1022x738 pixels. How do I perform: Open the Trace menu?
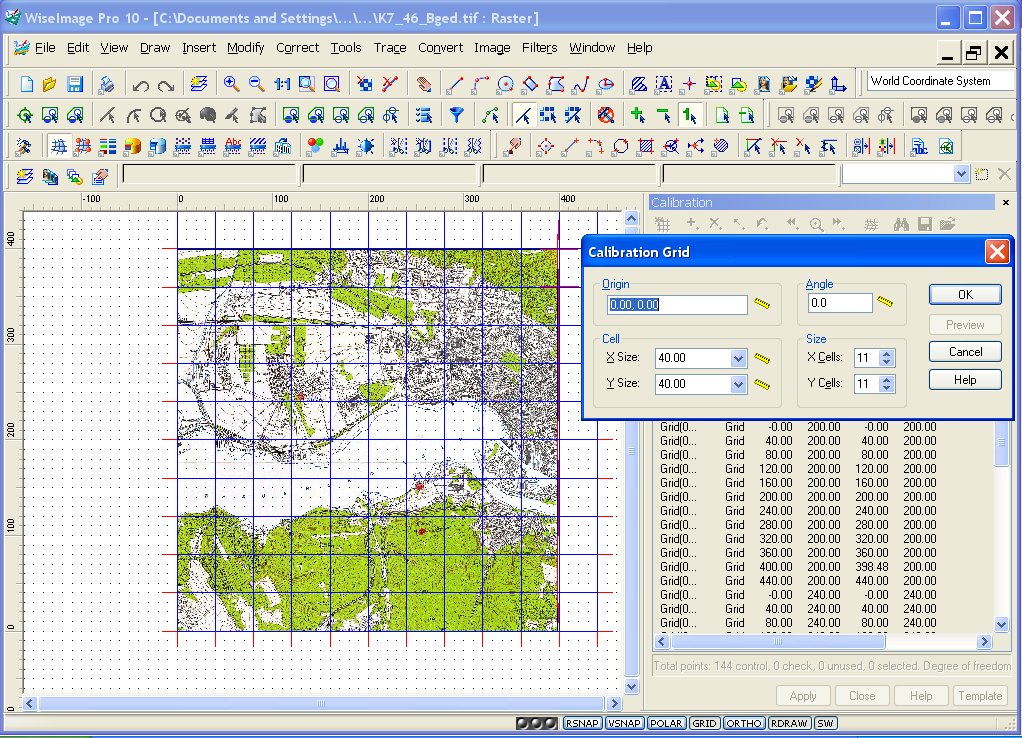(x=389, y=47)
